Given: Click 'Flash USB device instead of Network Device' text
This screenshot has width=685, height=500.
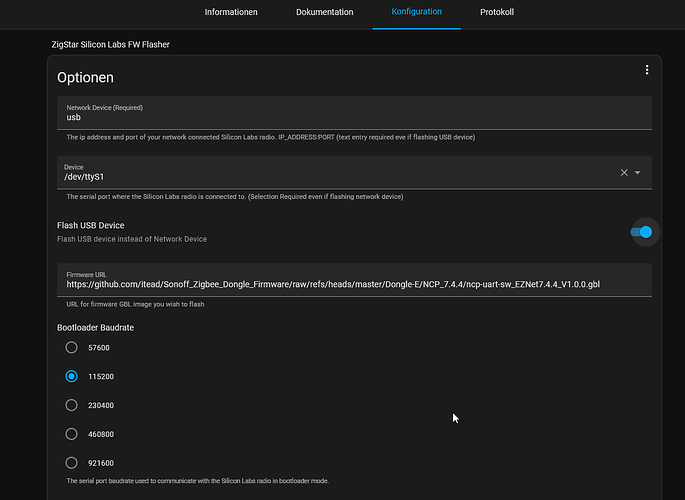Looking at the screenshot, I should [132, 239].
